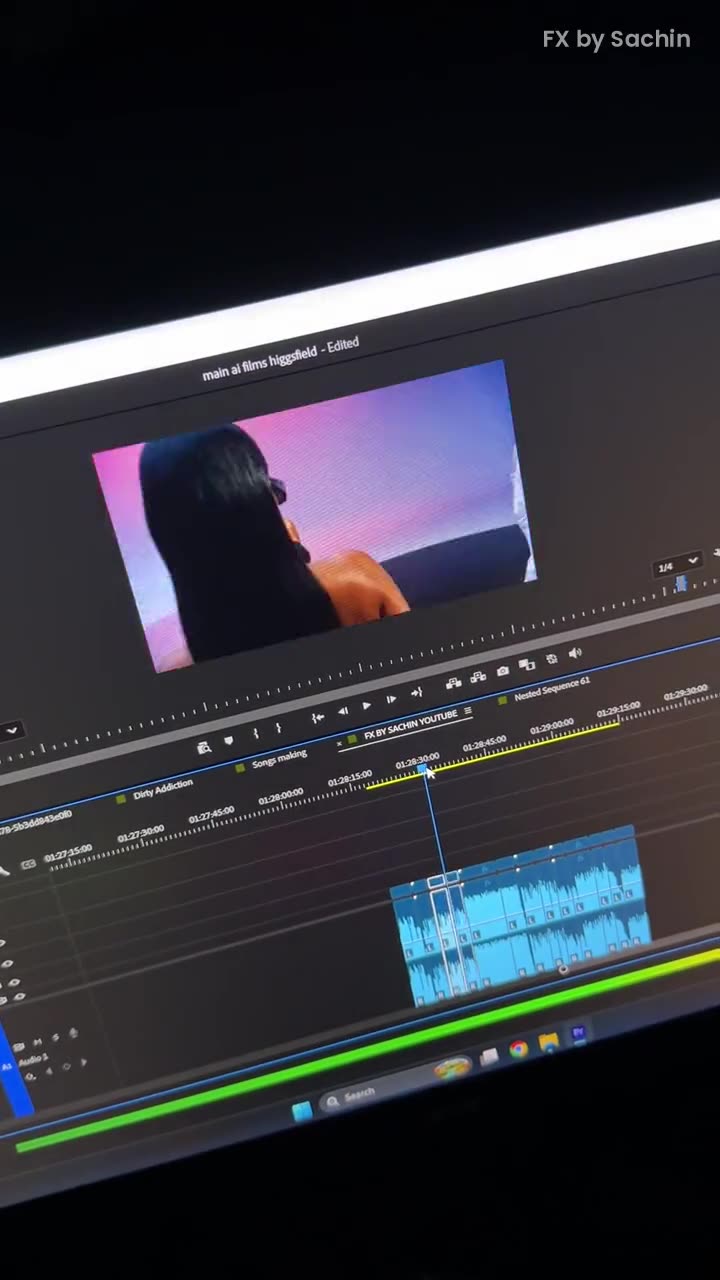Click the Mark Out bracket icon
The width and height of the screenshot is (720, 1280).
(x=279, y=728)
